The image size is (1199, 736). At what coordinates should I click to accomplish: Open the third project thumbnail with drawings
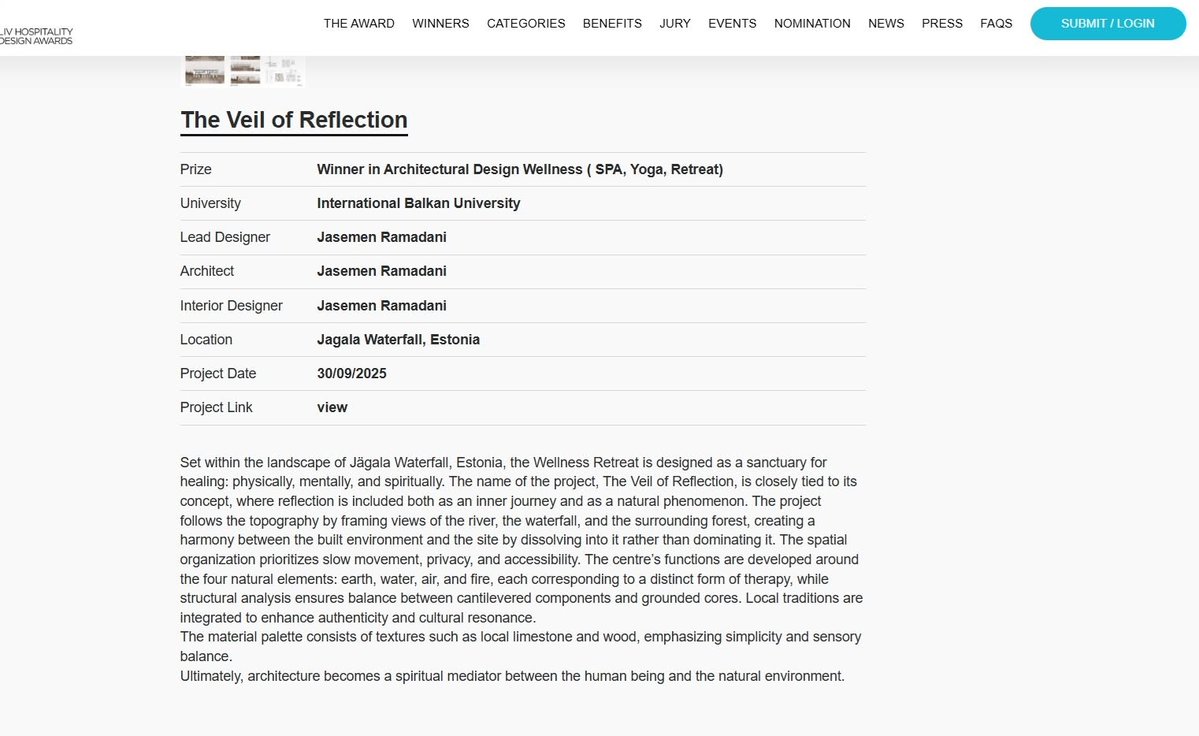(x=284, y=70)
